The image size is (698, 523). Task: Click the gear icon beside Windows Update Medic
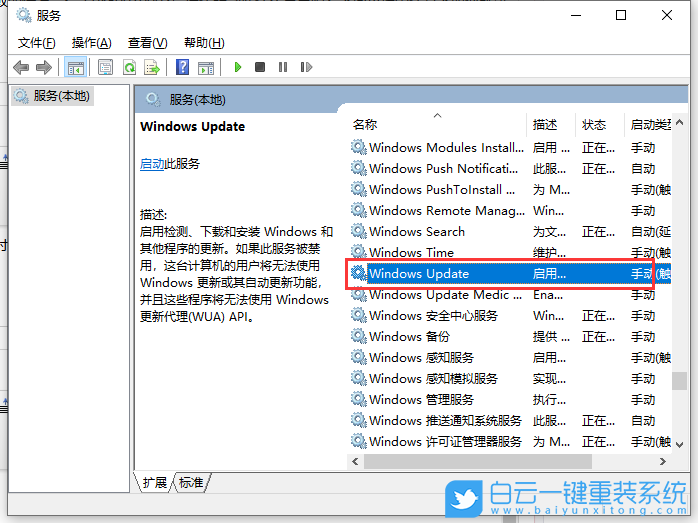358,294
